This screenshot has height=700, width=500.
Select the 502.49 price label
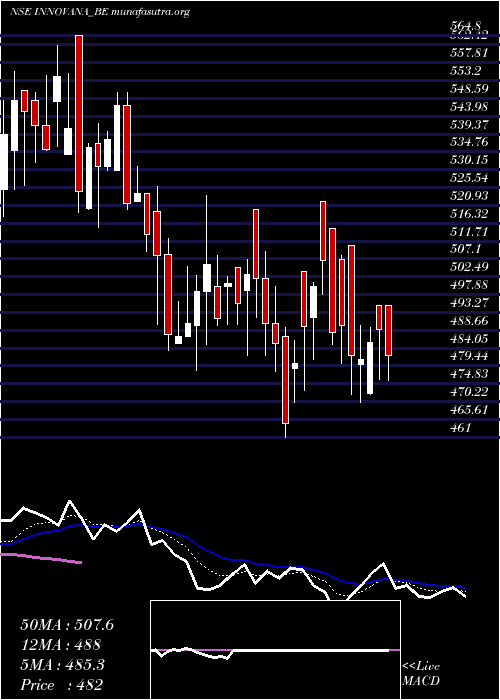(x=469, y=267)
